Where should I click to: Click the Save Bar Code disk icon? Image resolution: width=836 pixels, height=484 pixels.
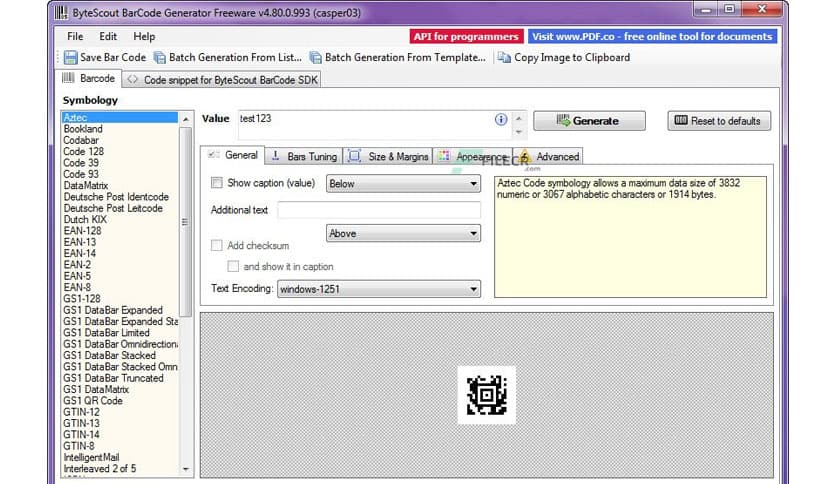point(70,57)
